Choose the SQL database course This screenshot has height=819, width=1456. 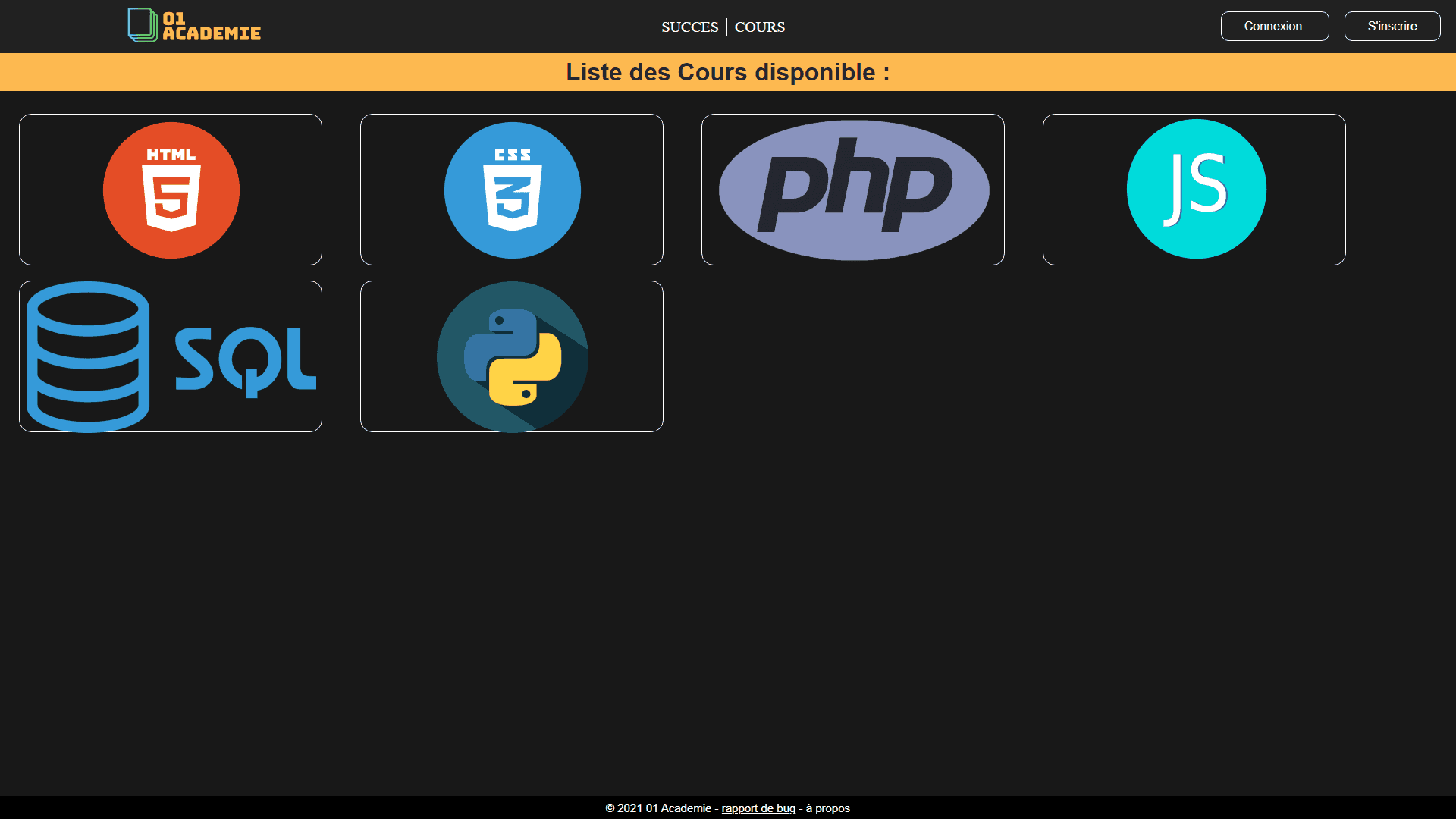click(171, 356)
